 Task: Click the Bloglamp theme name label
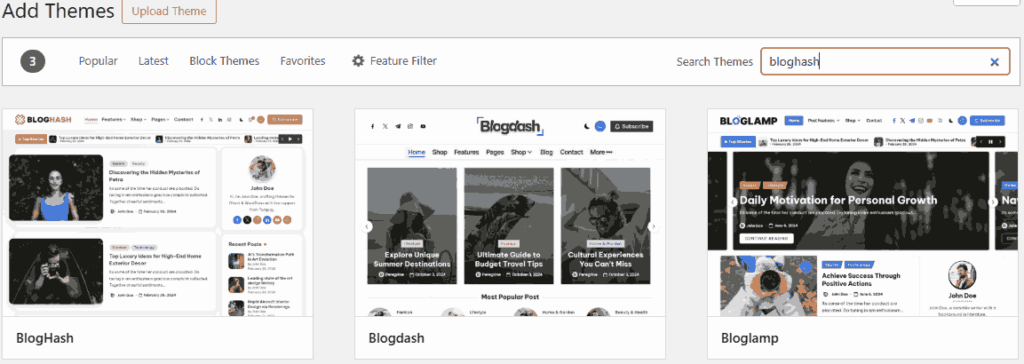750,339
